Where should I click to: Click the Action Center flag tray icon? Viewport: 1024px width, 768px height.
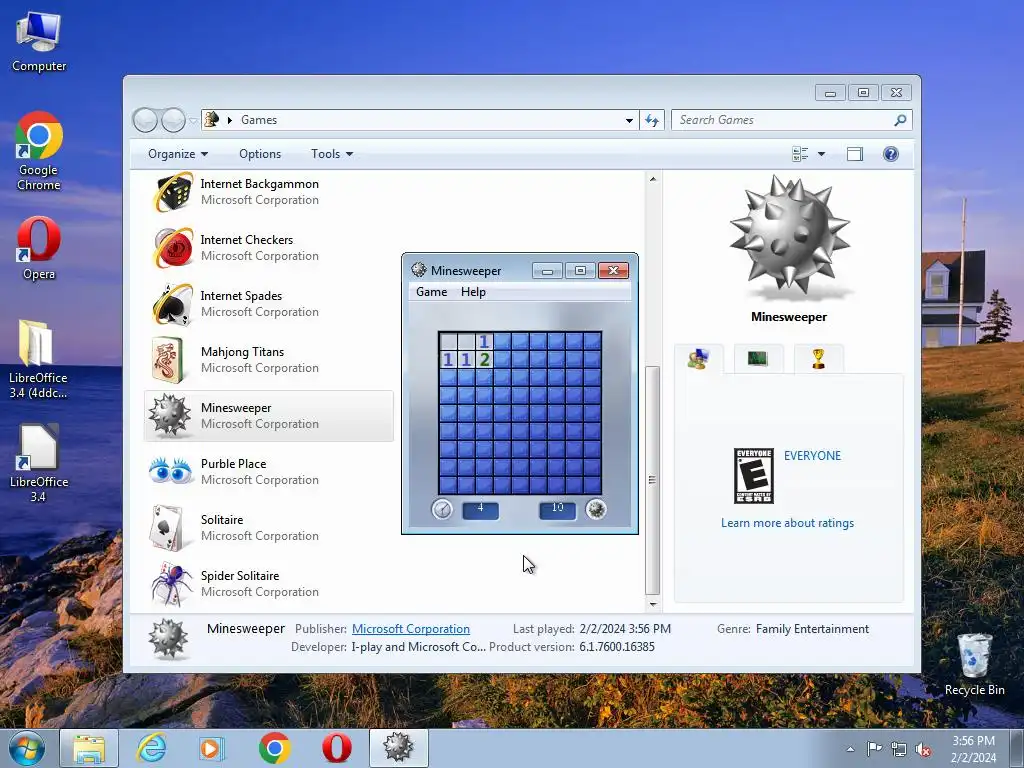[x=874, y=749]
